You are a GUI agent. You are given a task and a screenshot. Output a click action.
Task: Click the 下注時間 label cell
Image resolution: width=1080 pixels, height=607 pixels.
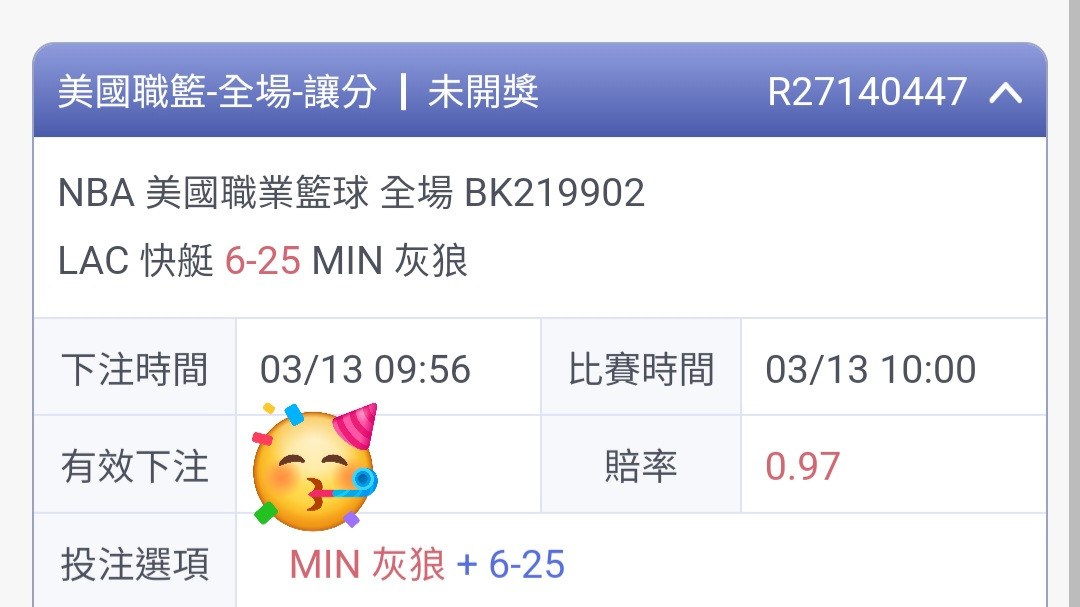tap(135, 368)
